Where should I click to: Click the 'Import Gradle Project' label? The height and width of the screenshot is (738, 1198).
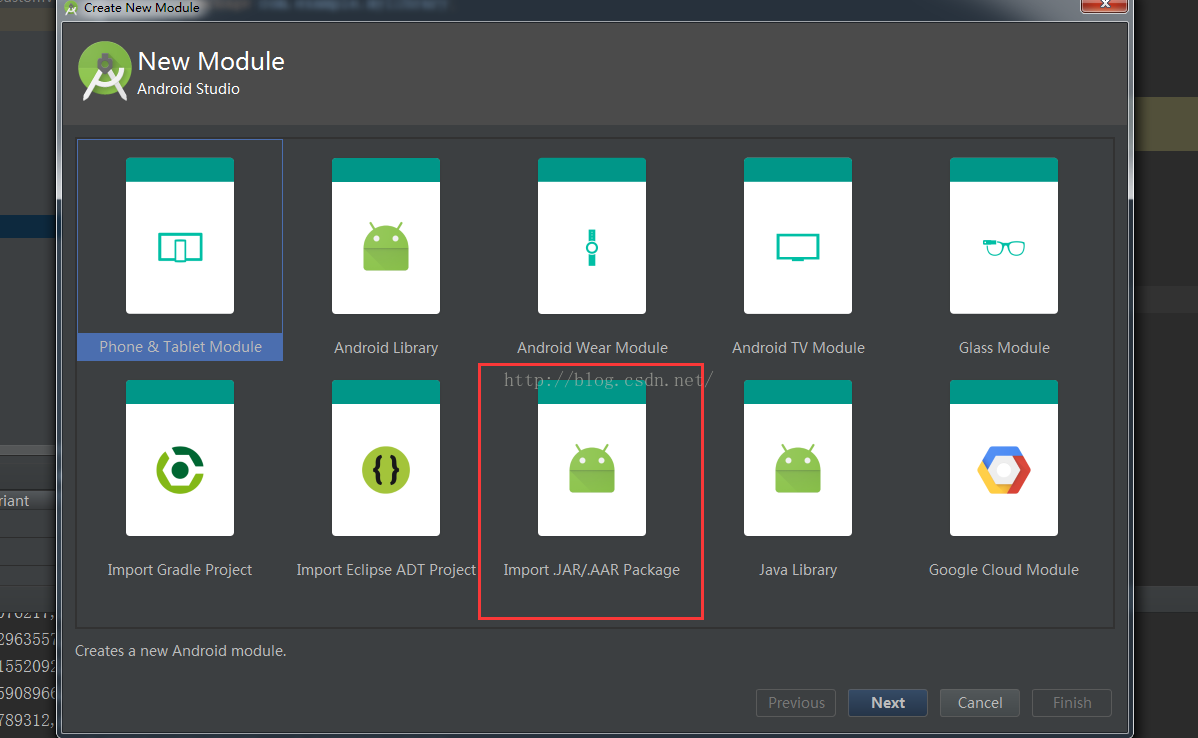pos(180,570)
